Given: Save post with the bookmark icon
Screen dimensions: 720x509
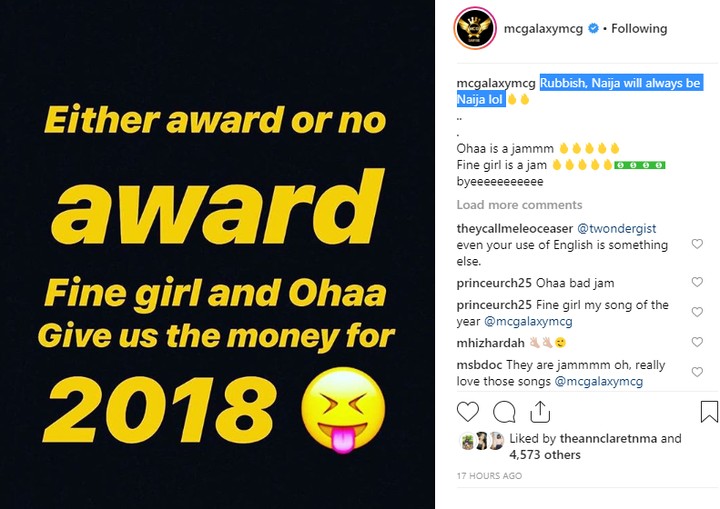Looking at the screenshot, I should pyautogui.click(x=709, y=412).
